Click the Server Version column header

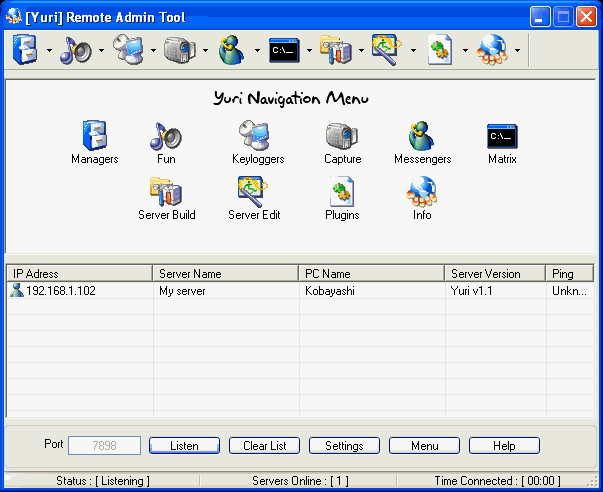click(494, 273)
